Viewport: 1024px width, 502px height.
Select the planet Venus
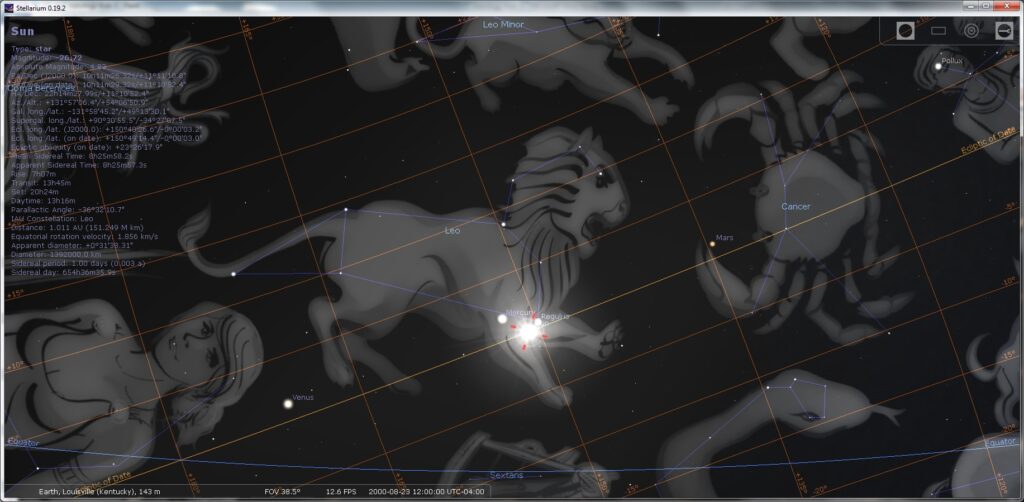tap(287, 403)
